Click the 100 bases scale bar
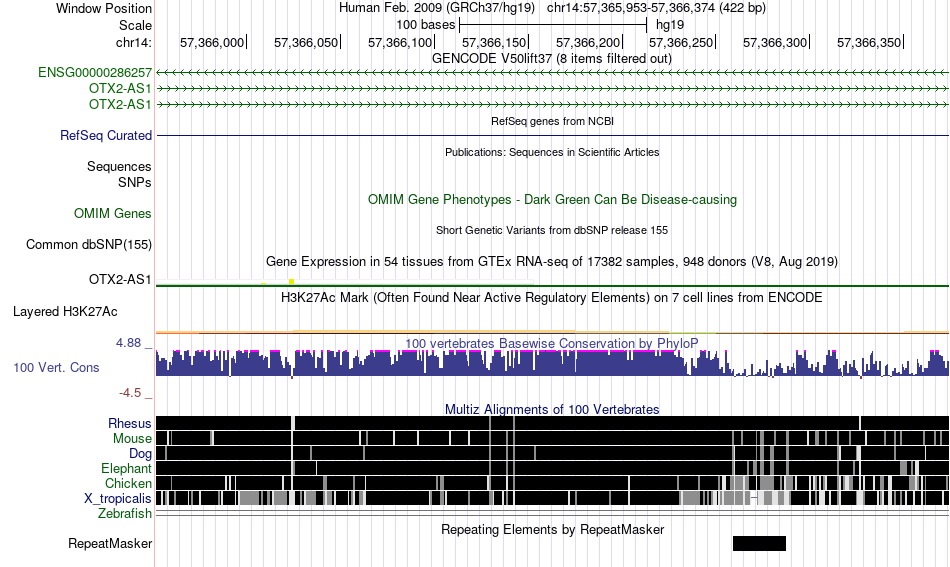The image size is (950, 567). click(553, 25)
